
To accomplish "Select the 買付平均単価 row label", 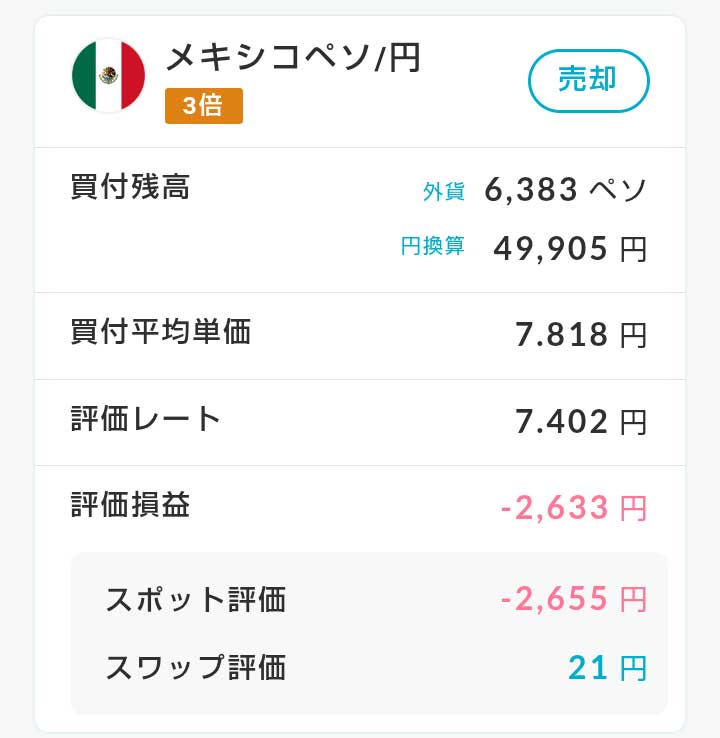I will [160, 331].
